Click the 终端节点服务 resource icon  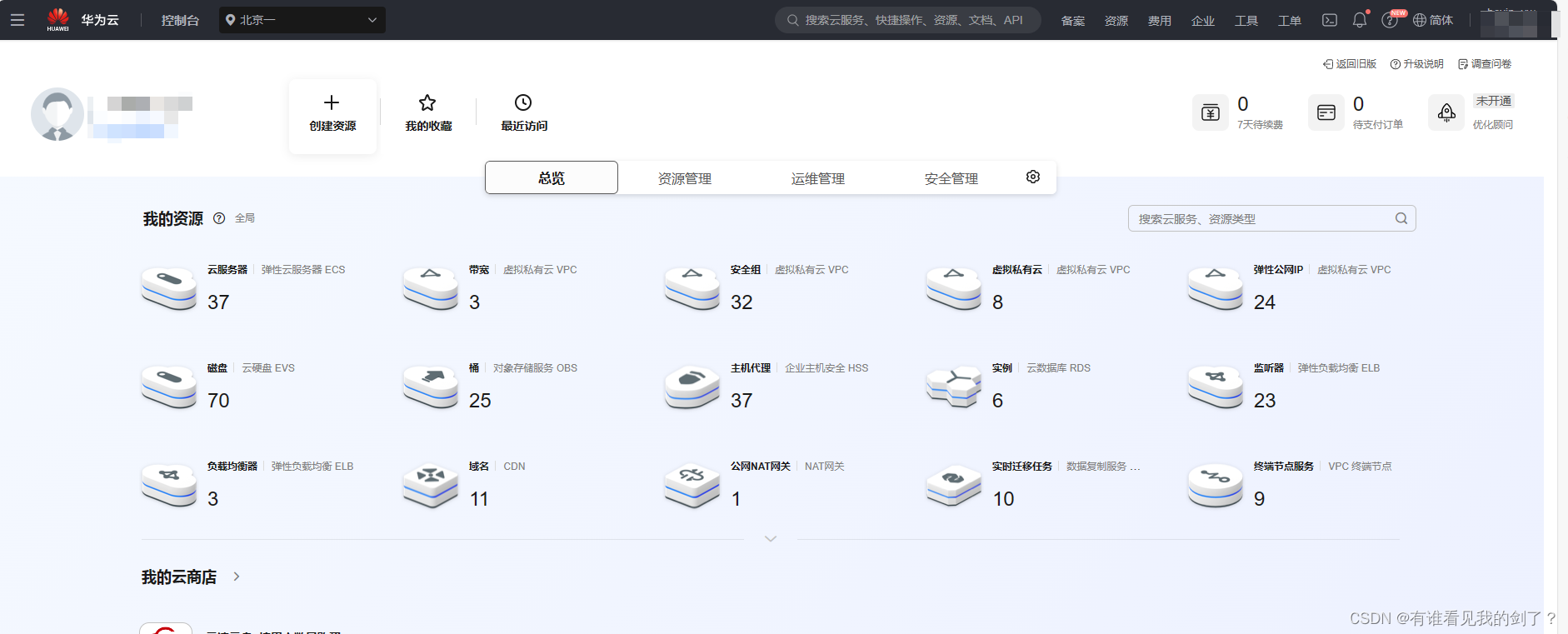[1216, 485]
